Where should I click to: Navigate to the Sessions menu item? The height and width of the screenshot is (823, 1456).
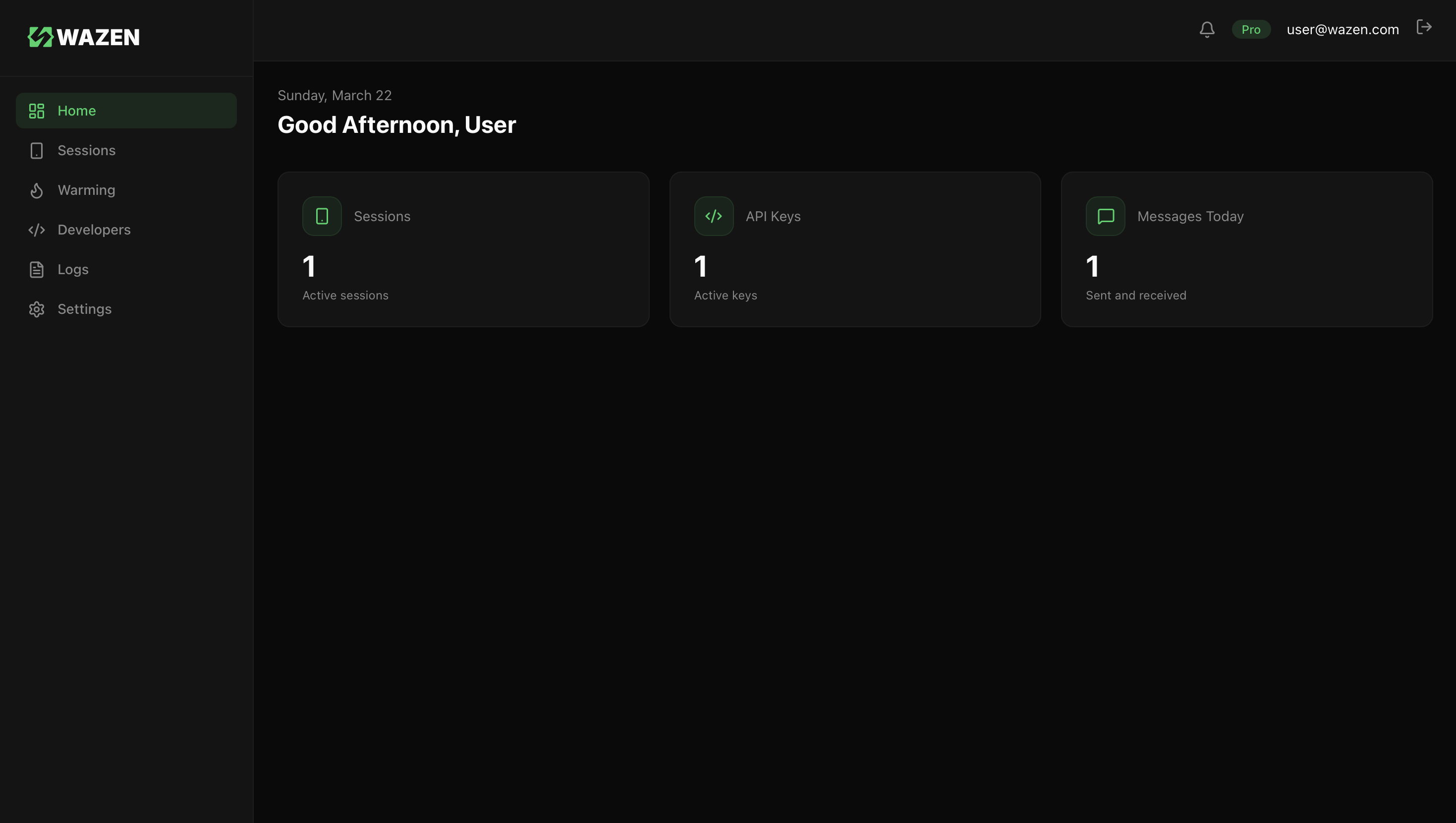87,150
